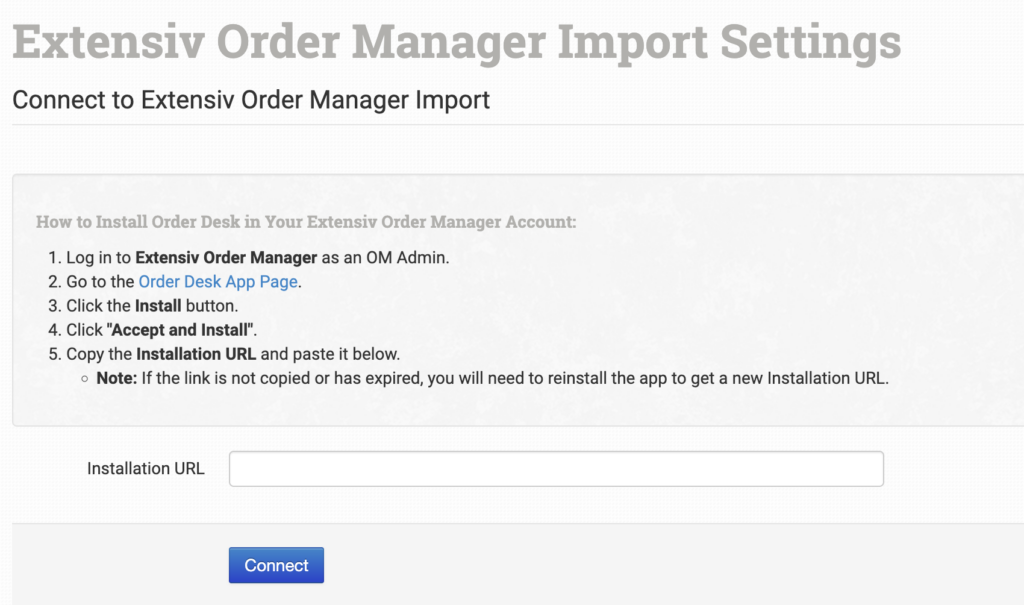Click the bold Install word in step 3

point(158,306)
